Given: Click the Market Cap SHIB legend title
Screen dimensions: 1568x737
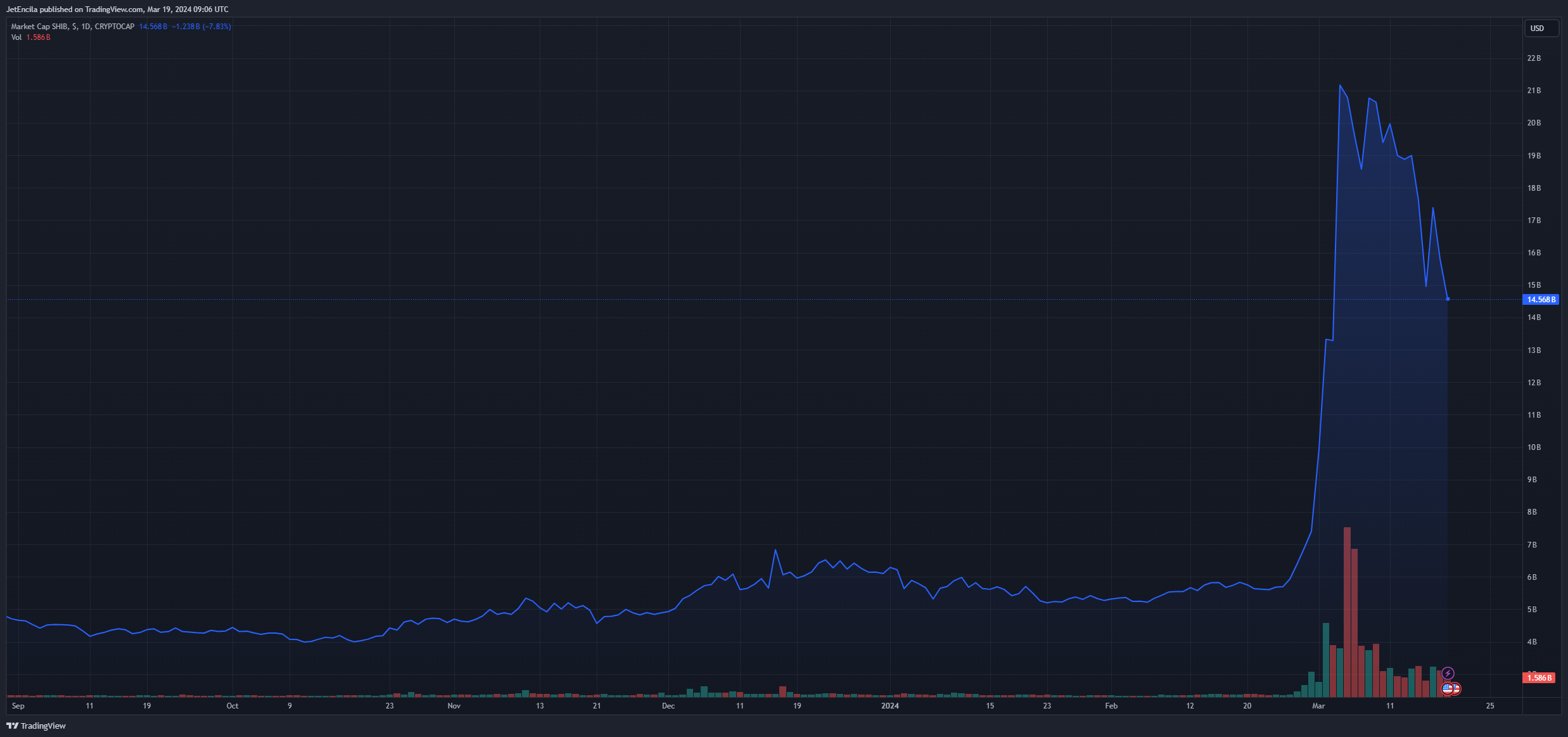Looking at the screenshot, I should (72, 27).
